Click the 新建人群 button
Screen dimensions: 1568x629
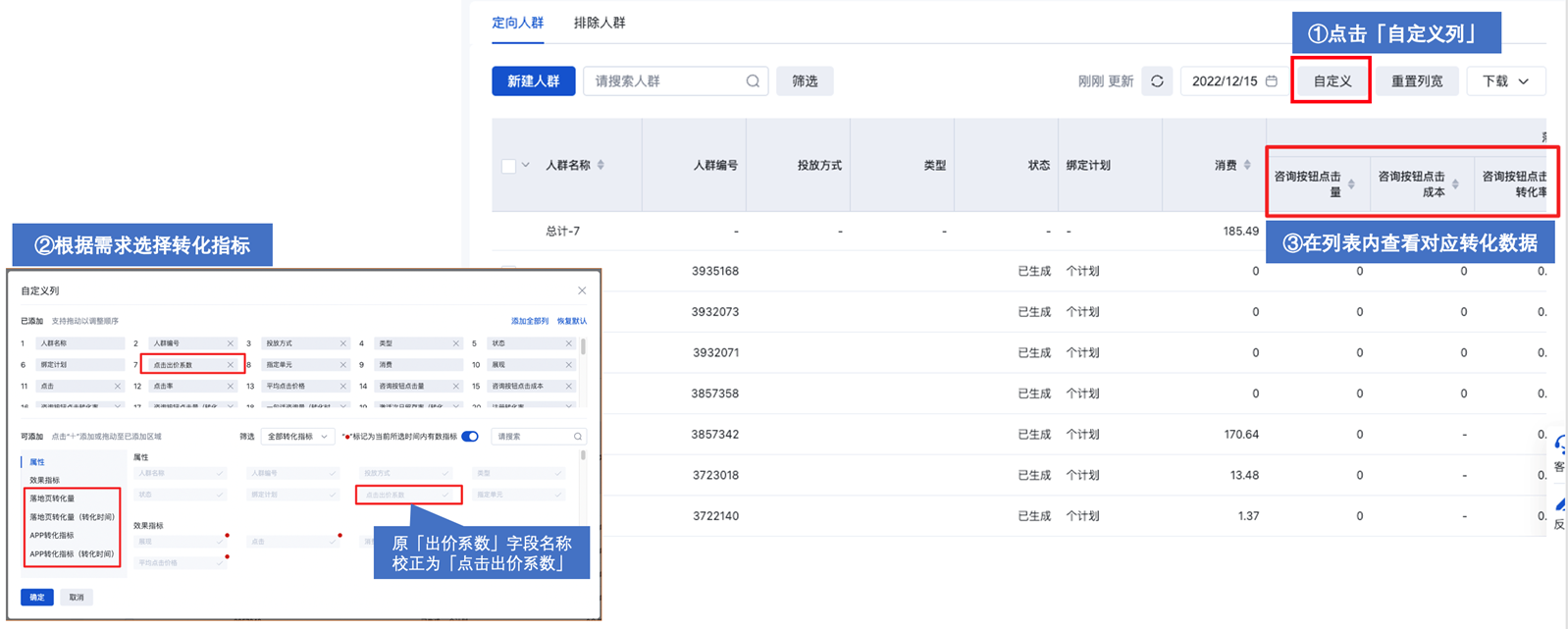click(x=533, y=81)
